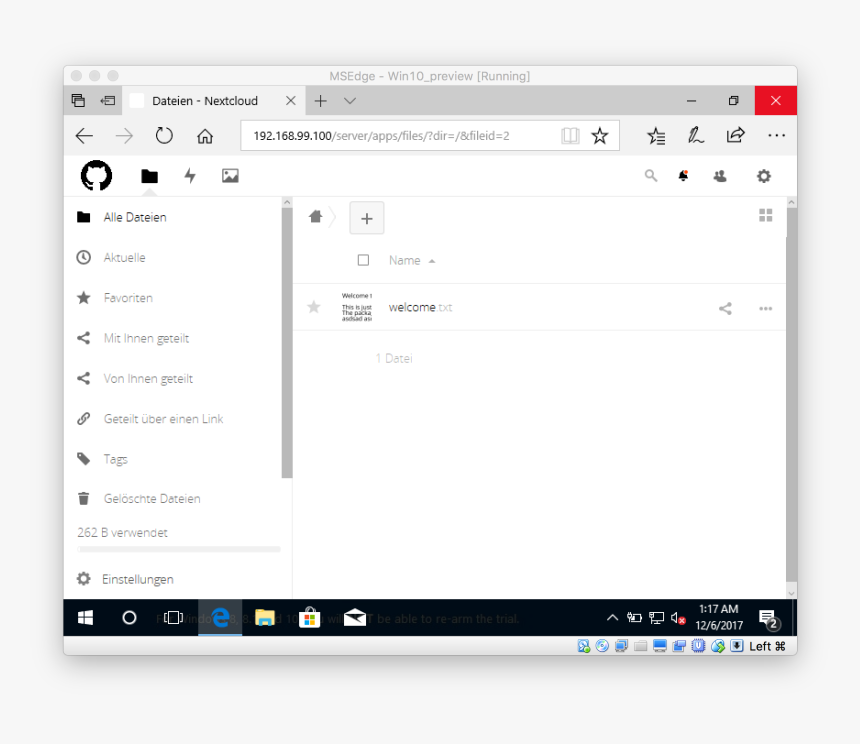This screenshot has width=860, height=744.
Task: Switch the file list to grid view
Action: [765, 215]
